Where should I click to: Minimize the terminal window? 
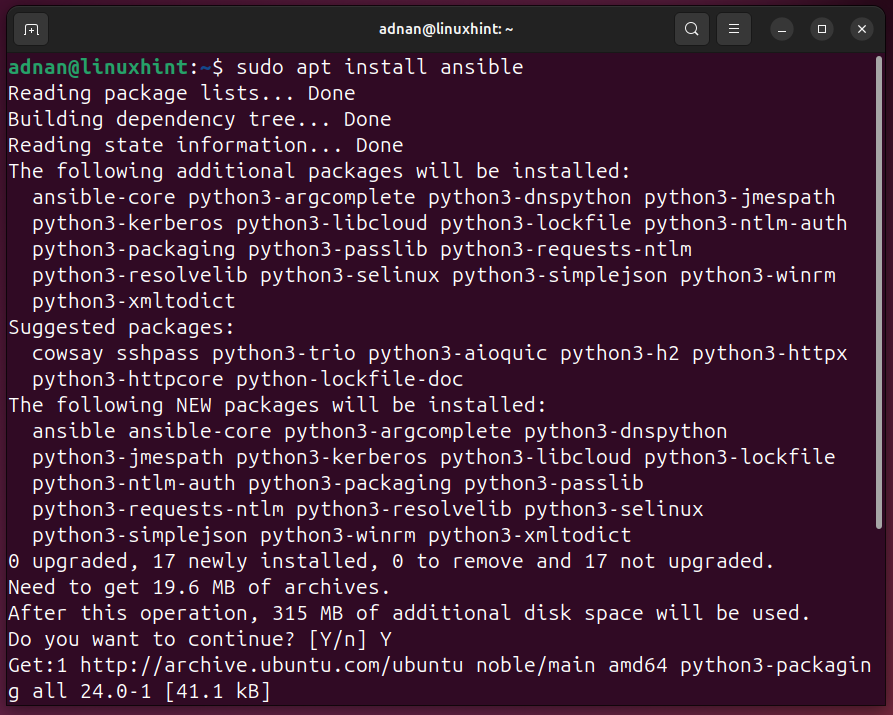tap(782, 29)
